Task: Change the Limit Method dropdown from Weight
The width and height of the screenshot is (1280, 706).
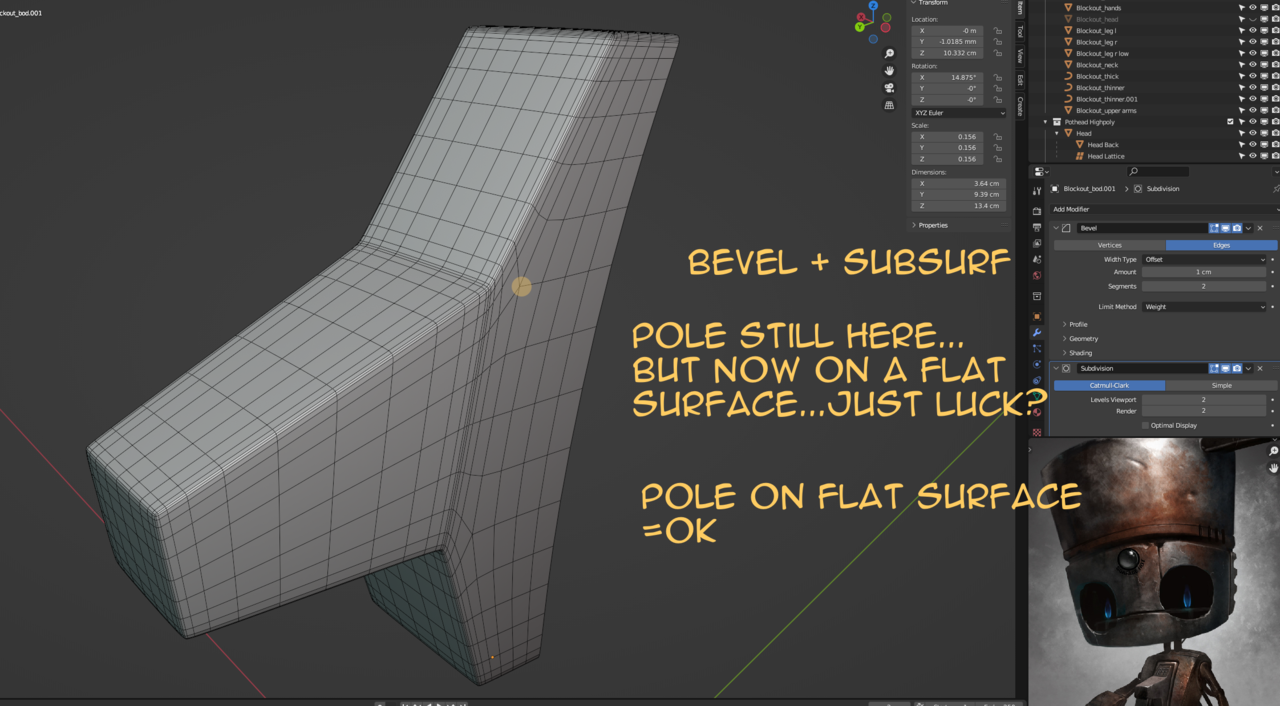Action: pyautogui.click(x=1205, y=306)
